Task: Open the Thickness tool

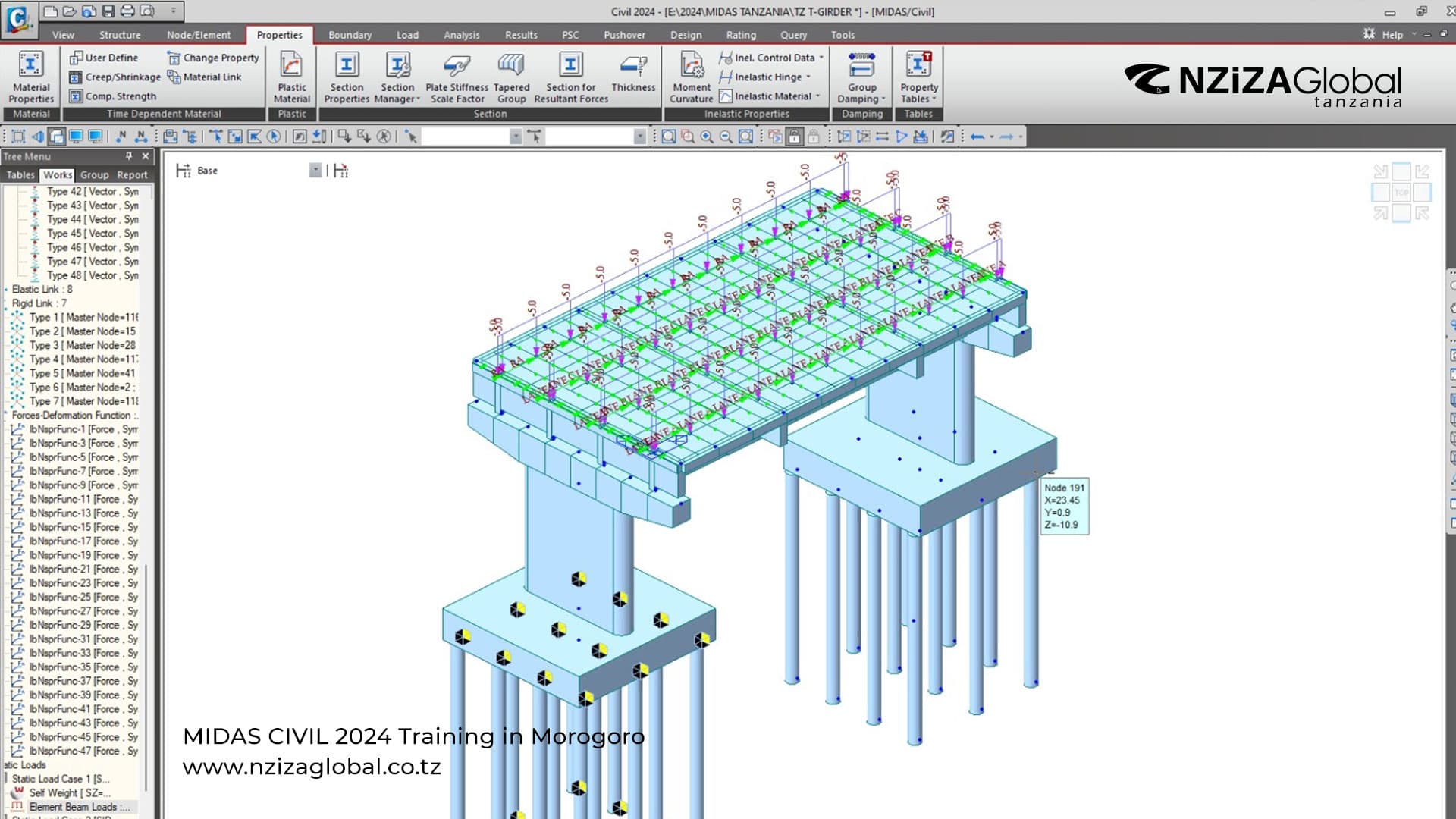Action: click(633, 72)
